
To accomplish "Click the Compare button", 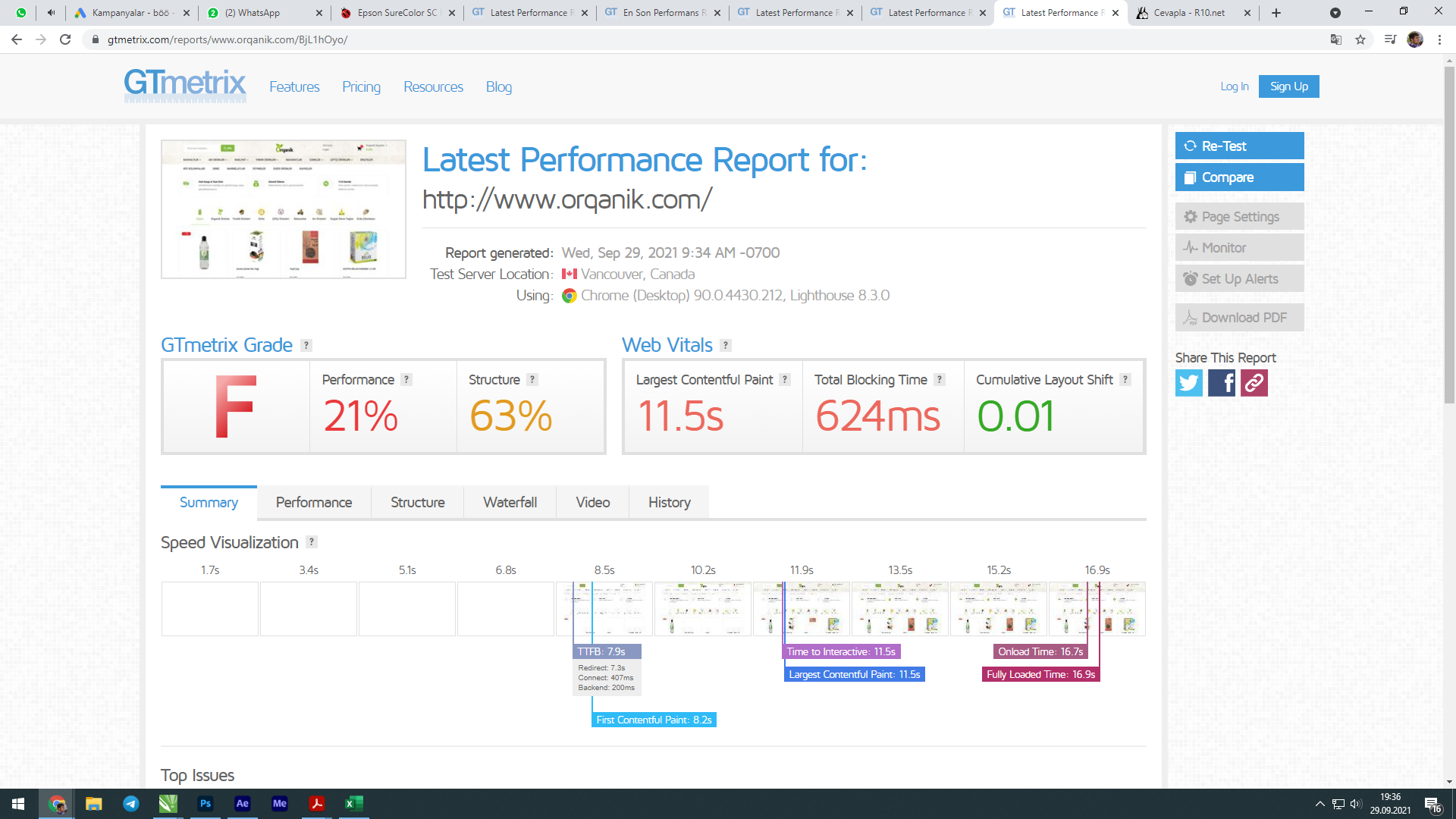I will pos(1240,177).
